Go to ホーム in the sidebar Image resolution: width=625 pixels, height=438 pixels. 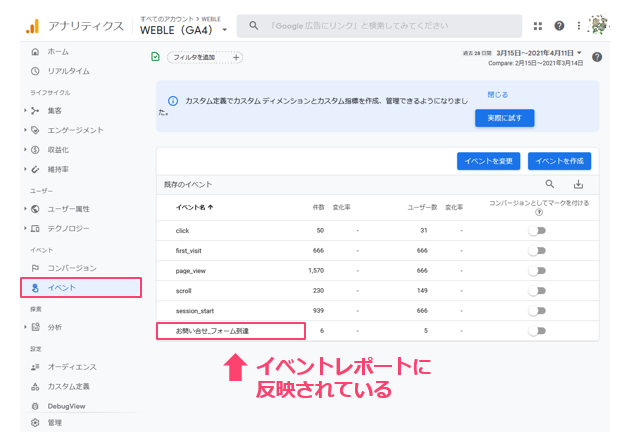tap(58, 52)
